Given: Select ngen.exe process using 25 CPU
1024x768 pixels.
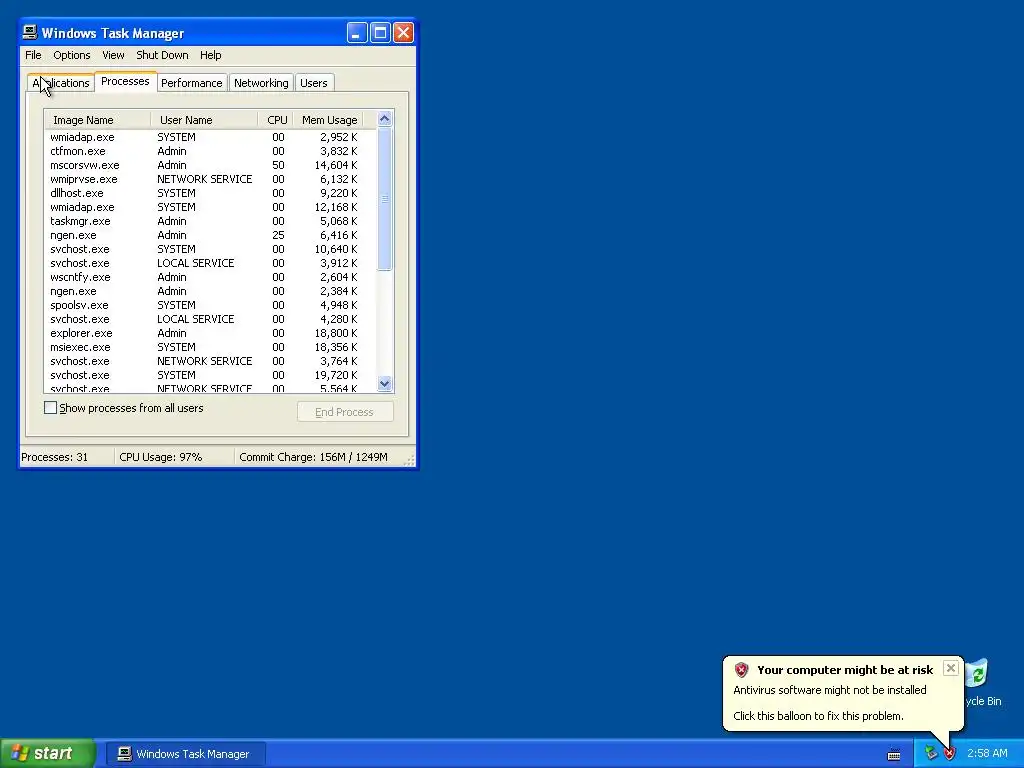Looking at the screenshot, I should pyautogui.click(x=210, y=235).
